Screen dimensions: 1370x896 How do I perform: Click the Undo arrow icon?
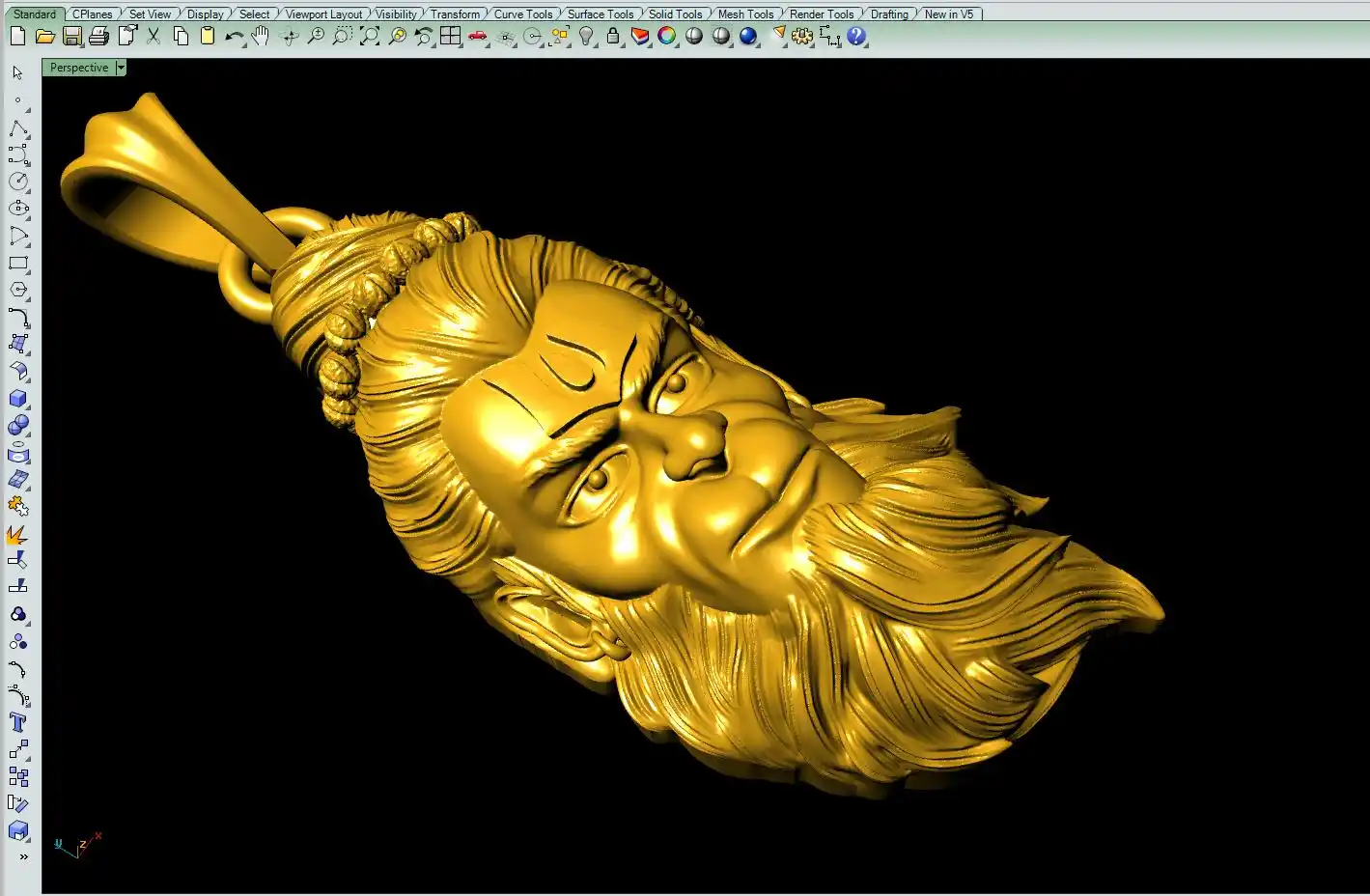click(x=234, y=37)
